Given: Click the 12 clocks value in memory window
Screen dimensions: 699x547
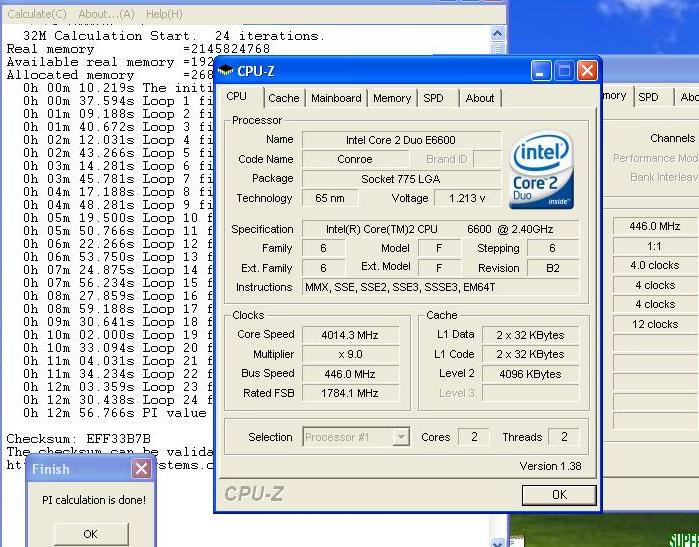Looking at the screenshot, I should (655, 324).
